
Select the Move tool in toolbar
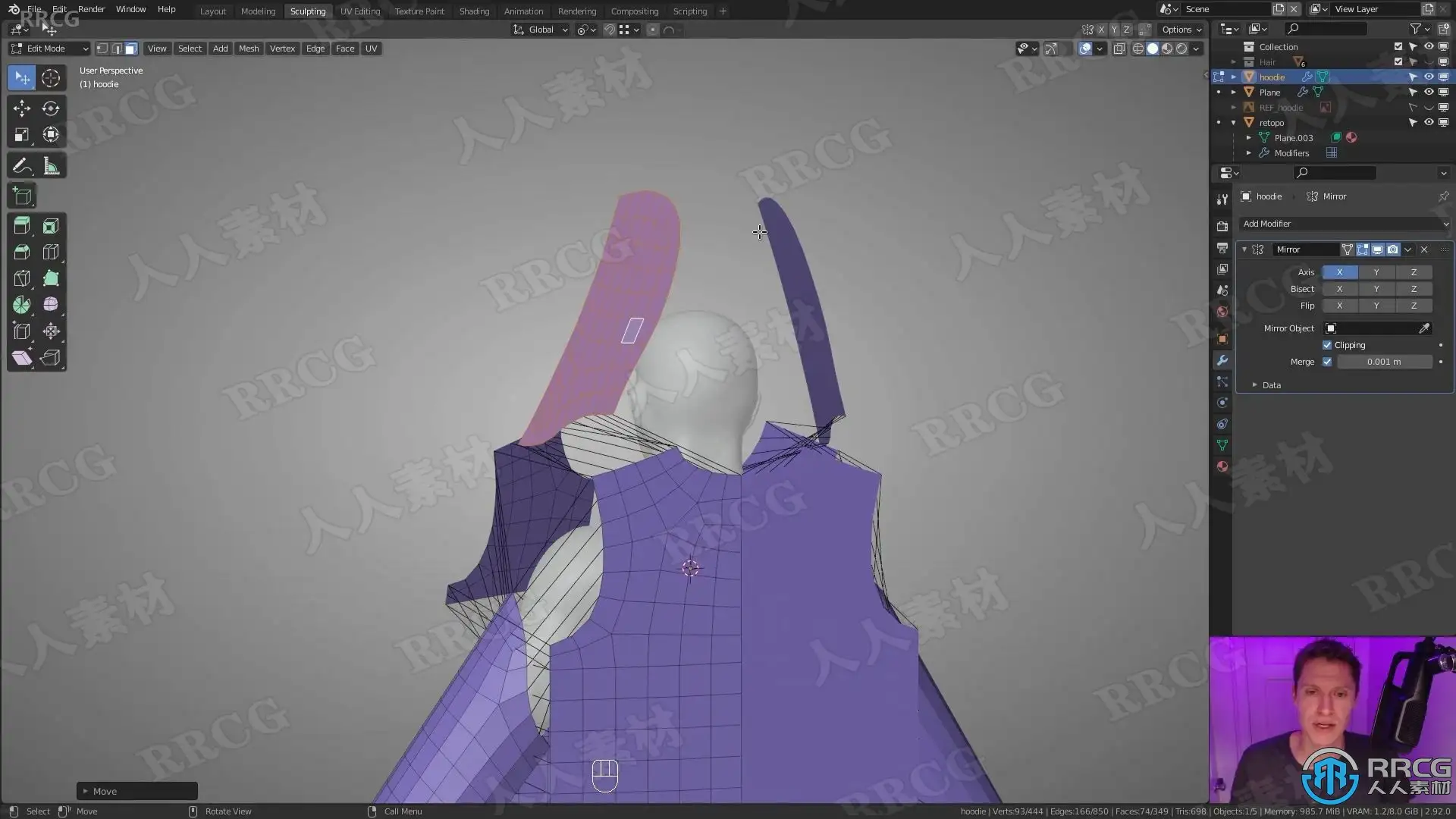(x=22, y=108)
